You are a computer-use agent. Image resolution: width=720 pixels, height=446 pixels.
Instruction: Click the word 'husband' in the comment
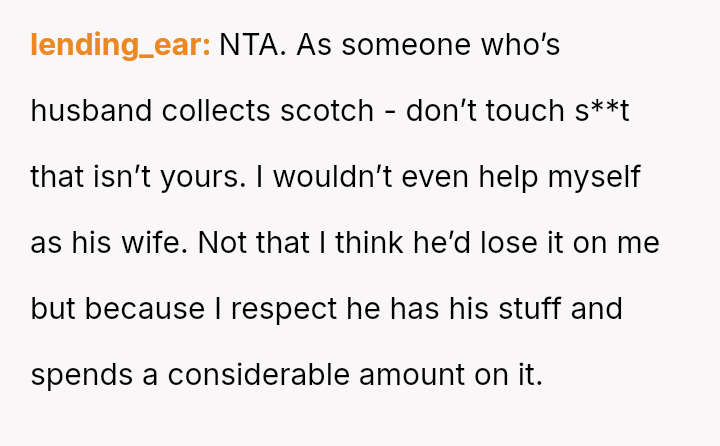[x=88, y=111]
